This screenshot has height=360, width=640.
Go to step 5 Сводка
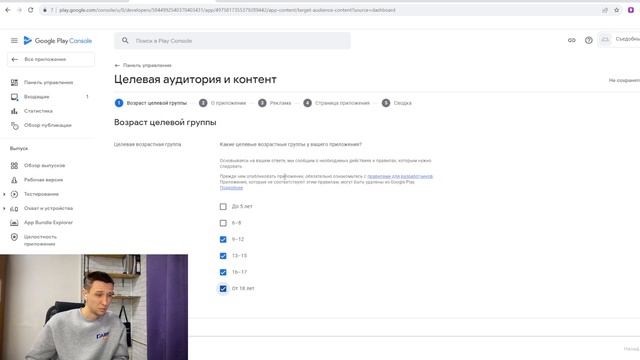coord(397,103)
